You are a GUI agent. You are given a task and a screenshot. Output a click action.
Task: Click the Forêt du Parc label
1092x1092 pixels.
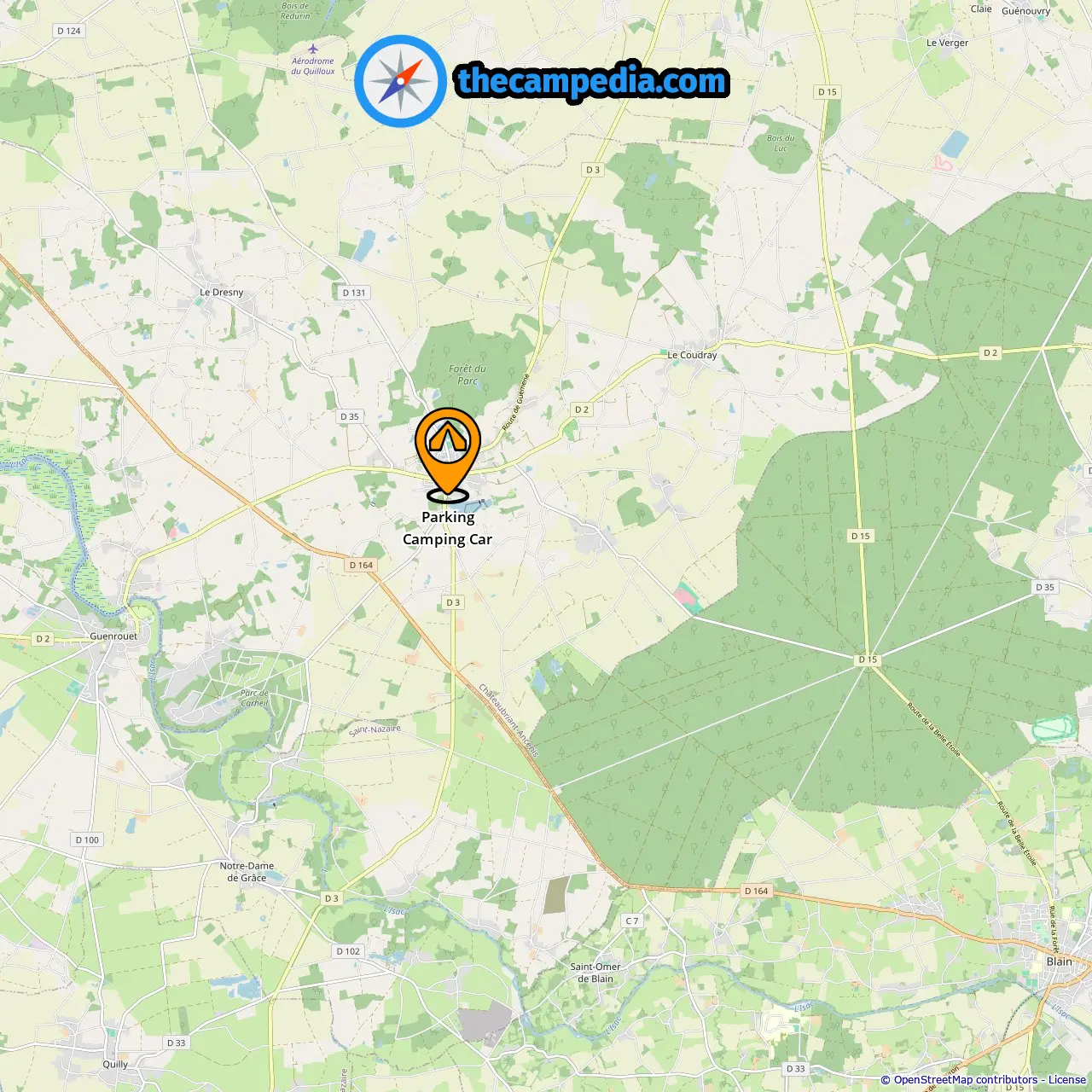(468, 375)
